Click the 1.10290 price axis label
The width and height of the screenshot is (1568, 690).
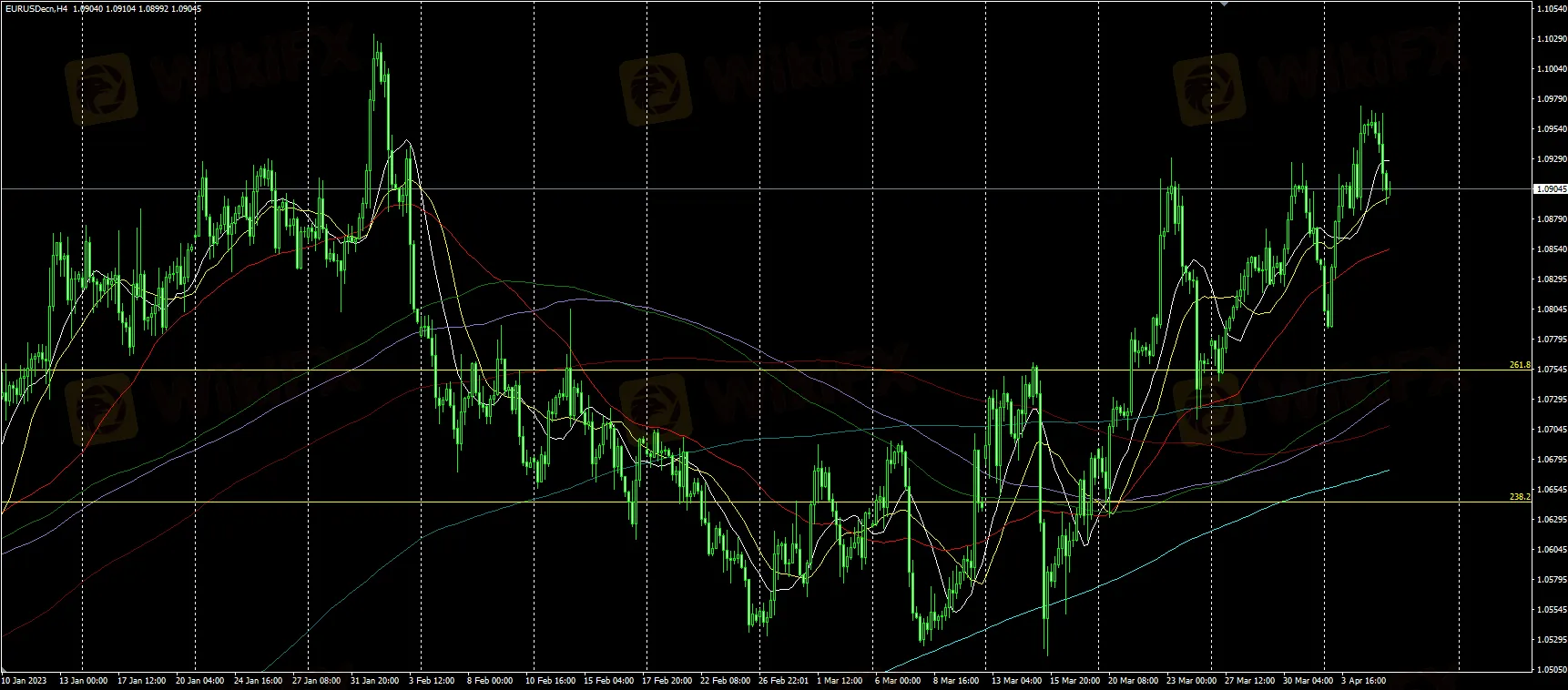[x=1550, y=39]
